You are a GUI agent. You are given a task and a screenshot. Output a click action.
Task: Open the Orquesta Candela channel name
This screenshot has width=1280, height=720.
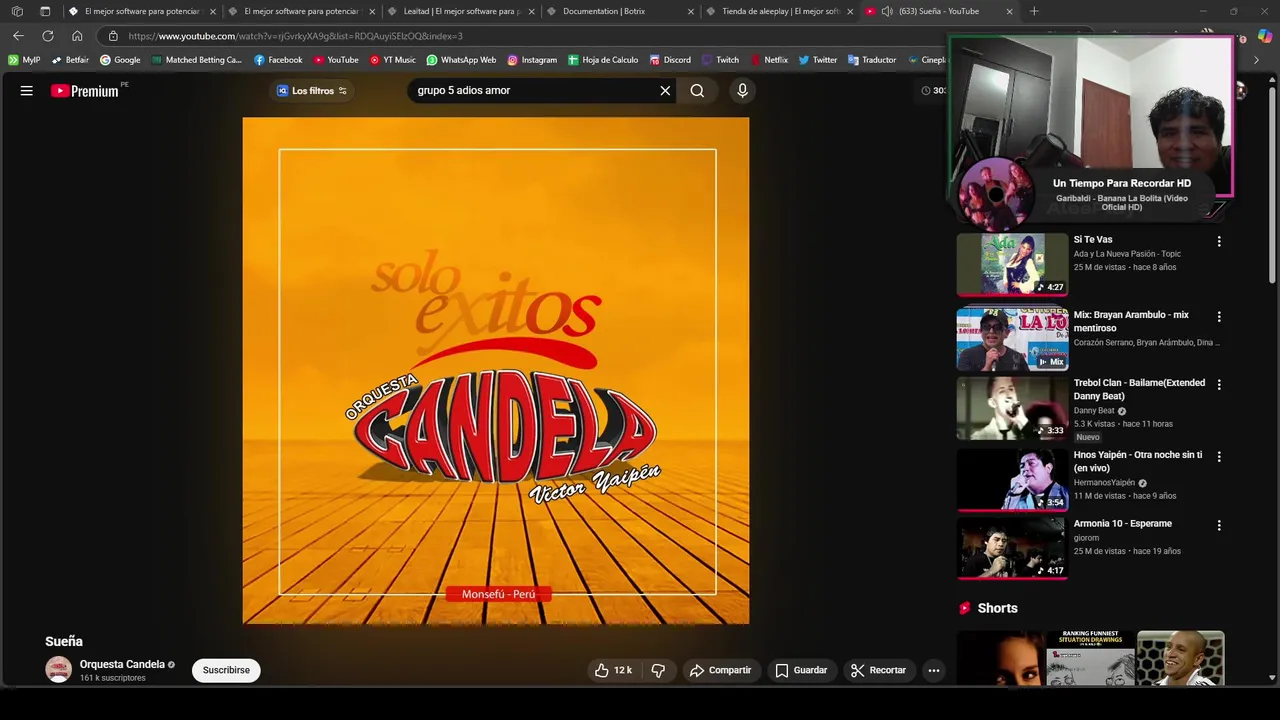pyautogui.click(x=122, y=664)
